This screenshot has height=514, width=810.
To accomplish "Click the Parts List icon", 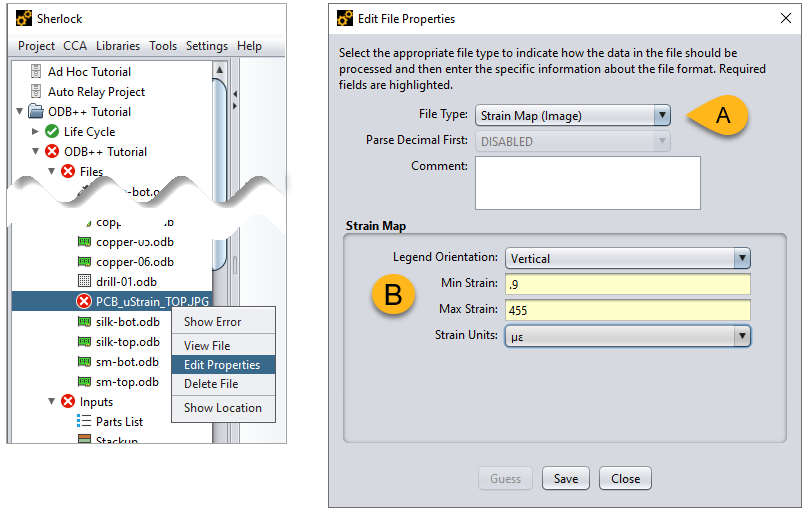I will tap(84, 422).
